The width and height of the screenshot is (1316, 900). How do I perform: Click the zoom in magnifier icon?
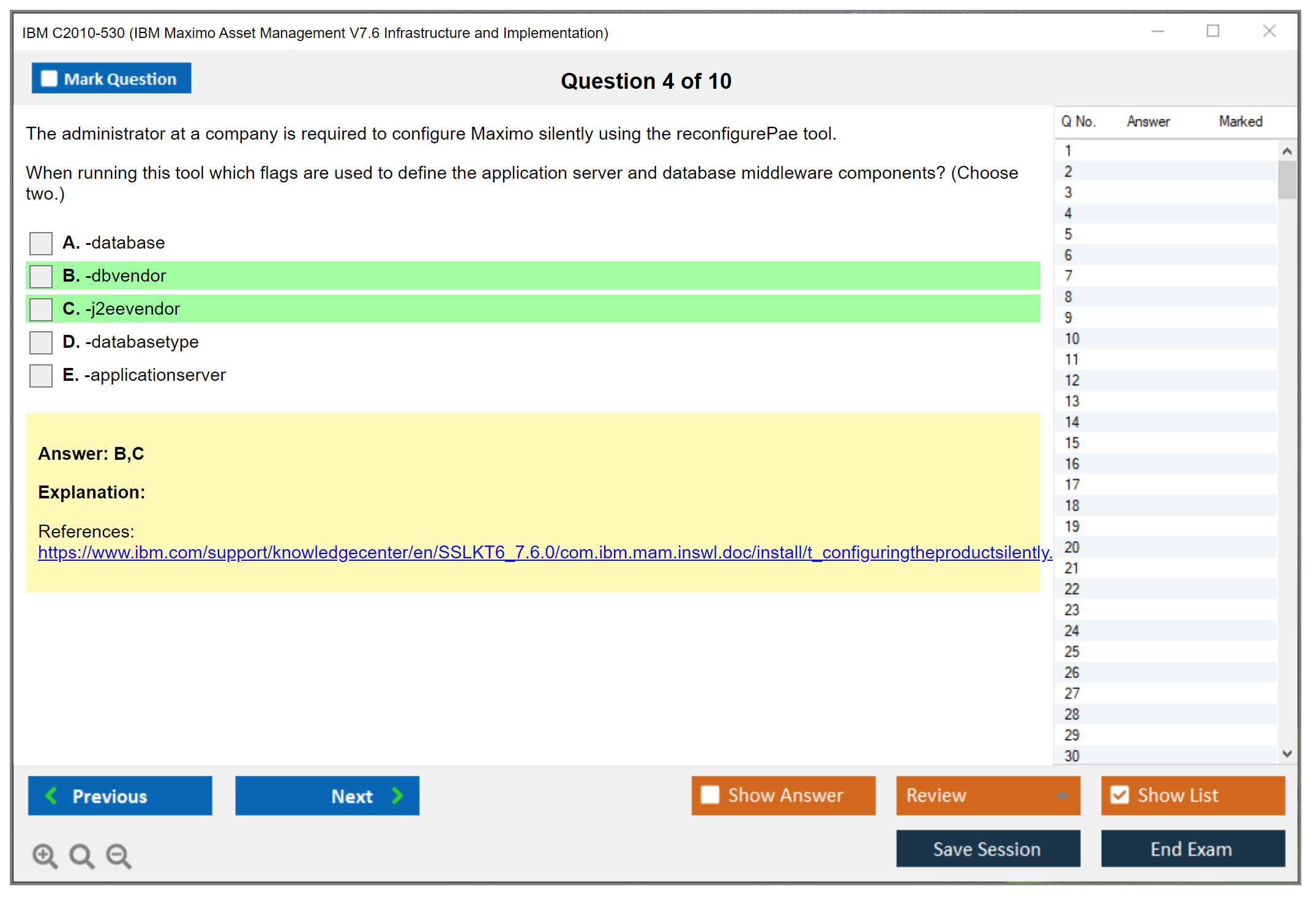(x=44, y=855)
